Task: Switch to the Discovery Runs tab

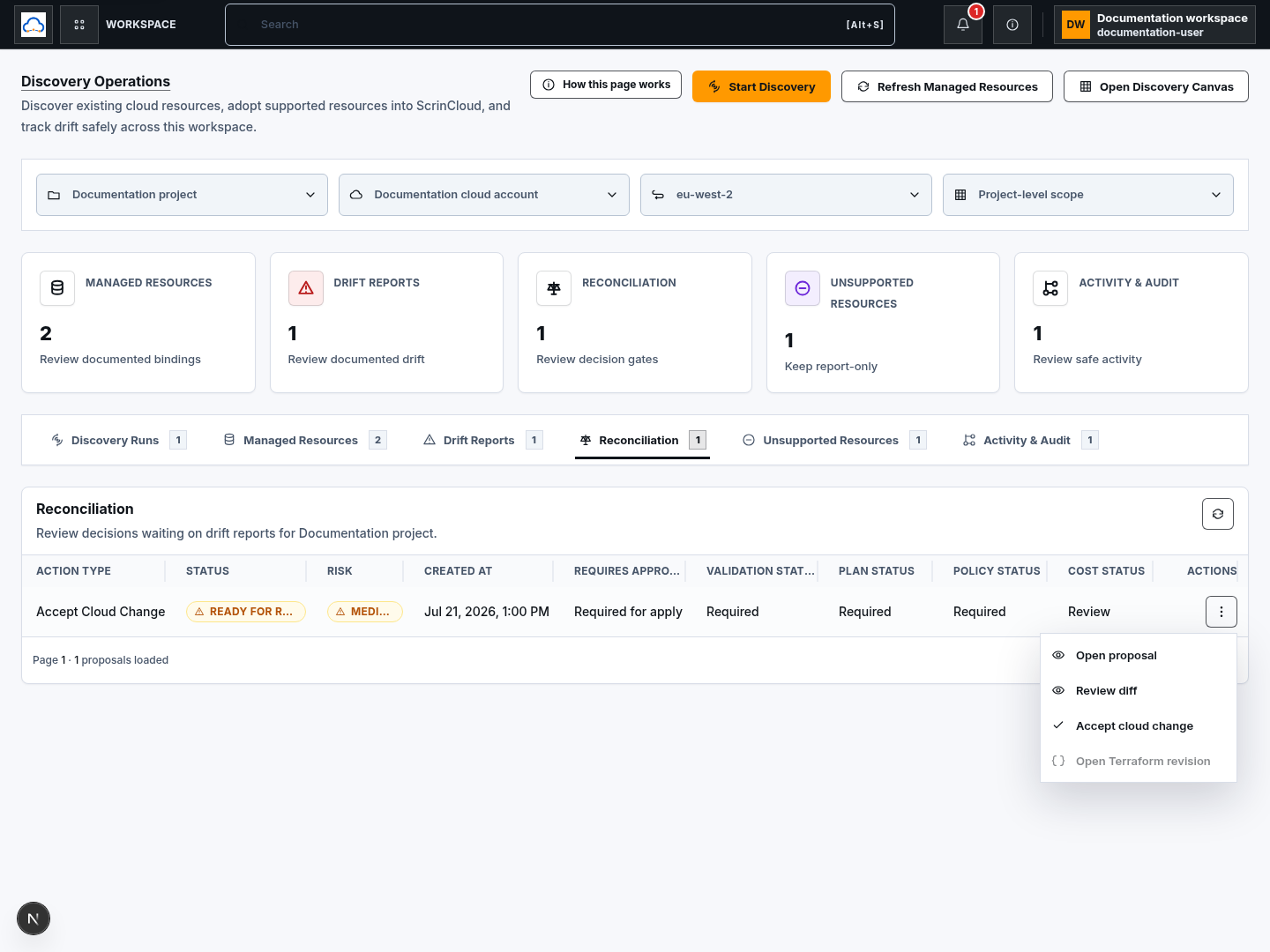Action: click(x=118, y=440)
